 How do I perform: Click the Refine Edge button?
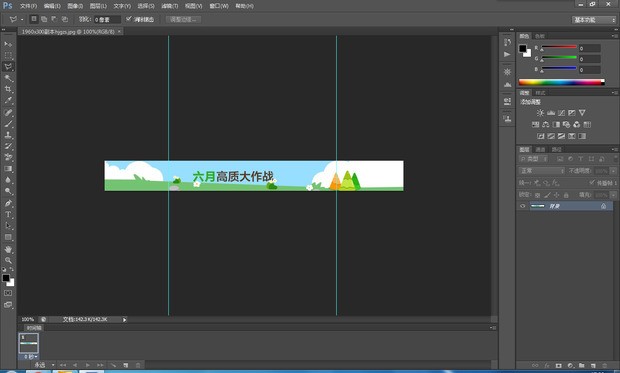coord(183,19)
